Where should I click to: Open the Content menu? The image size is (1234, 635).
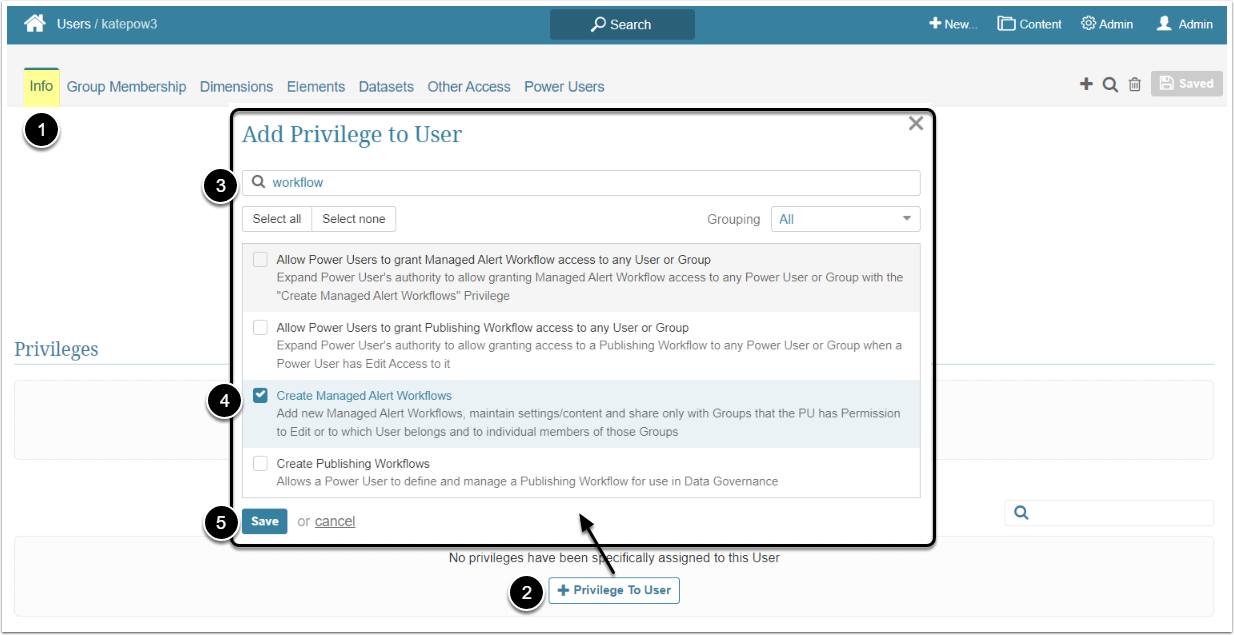(x=1029, y=24)
